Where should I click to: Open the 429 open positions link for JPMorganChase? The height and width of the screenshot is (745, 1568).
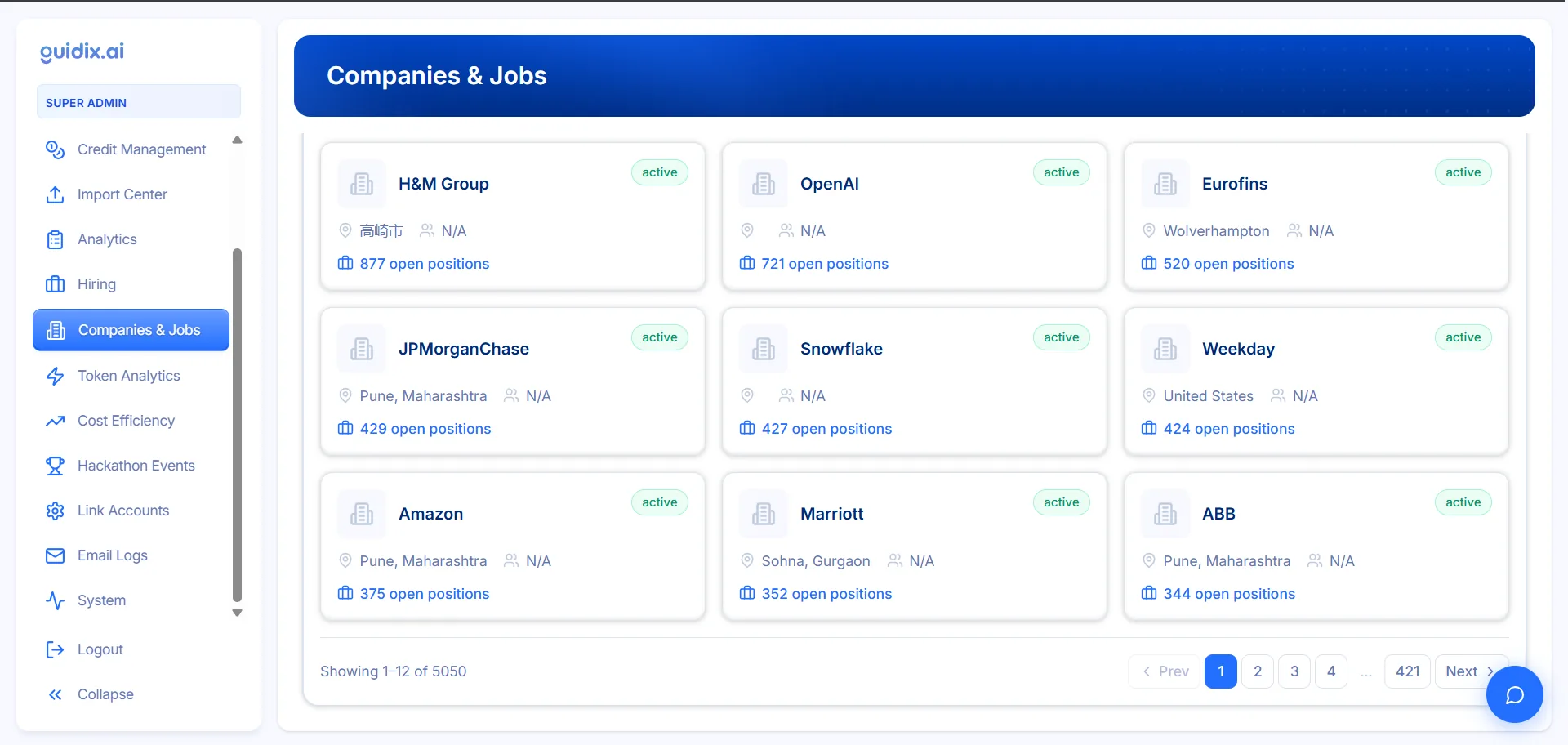(425, 429)
